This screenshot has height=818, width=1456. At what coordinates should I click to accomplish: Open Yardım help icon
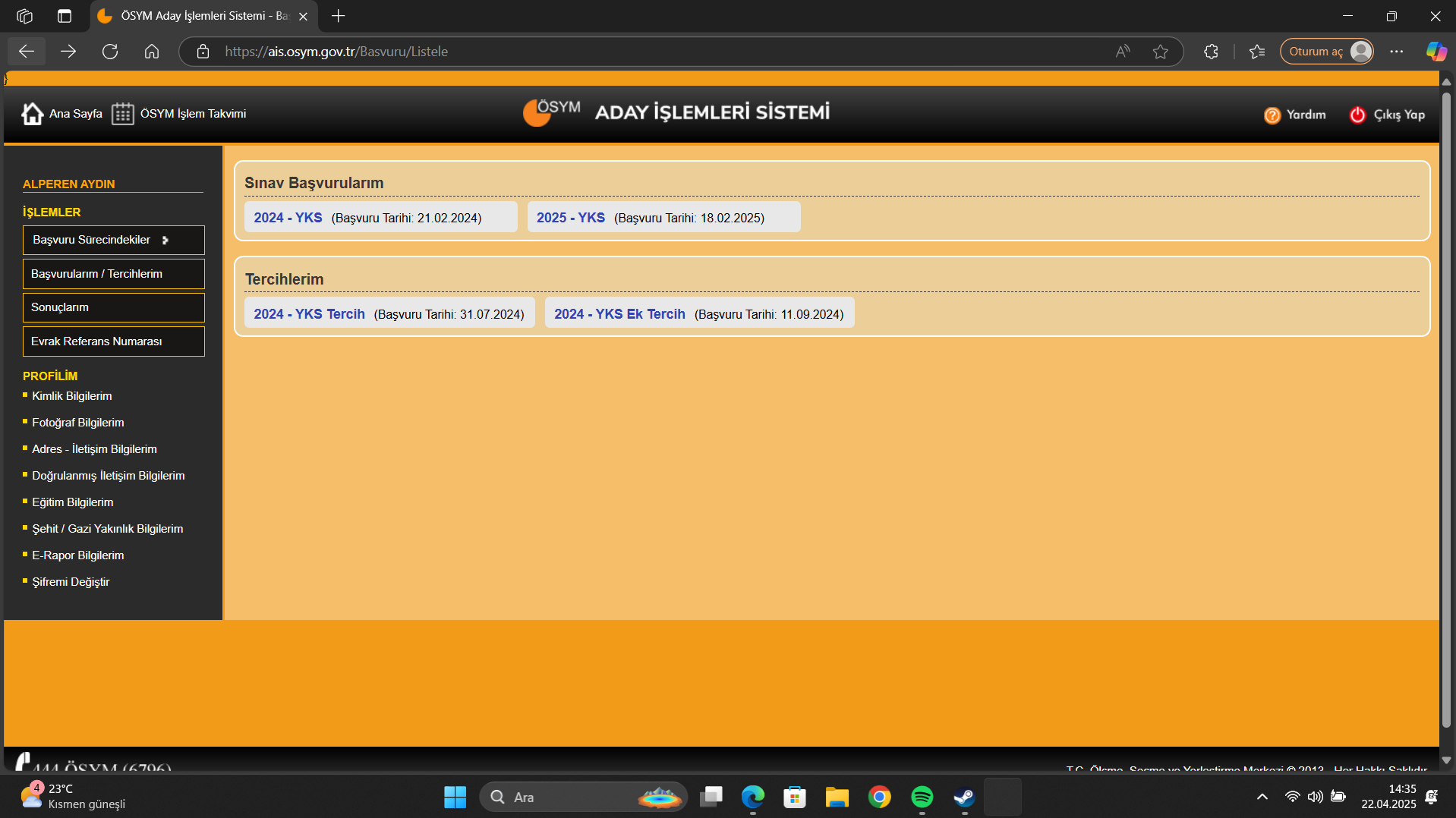1272,115
